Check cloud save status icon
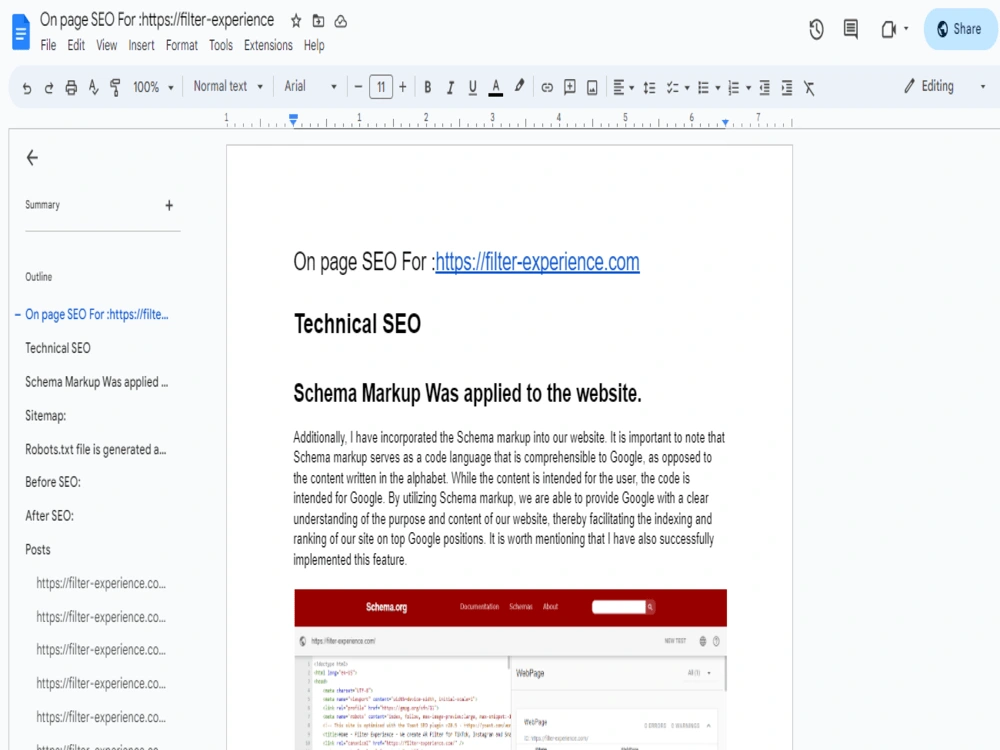Viewport: 1000px width, 750px height. pyautogui.click(x=341, y=21)
